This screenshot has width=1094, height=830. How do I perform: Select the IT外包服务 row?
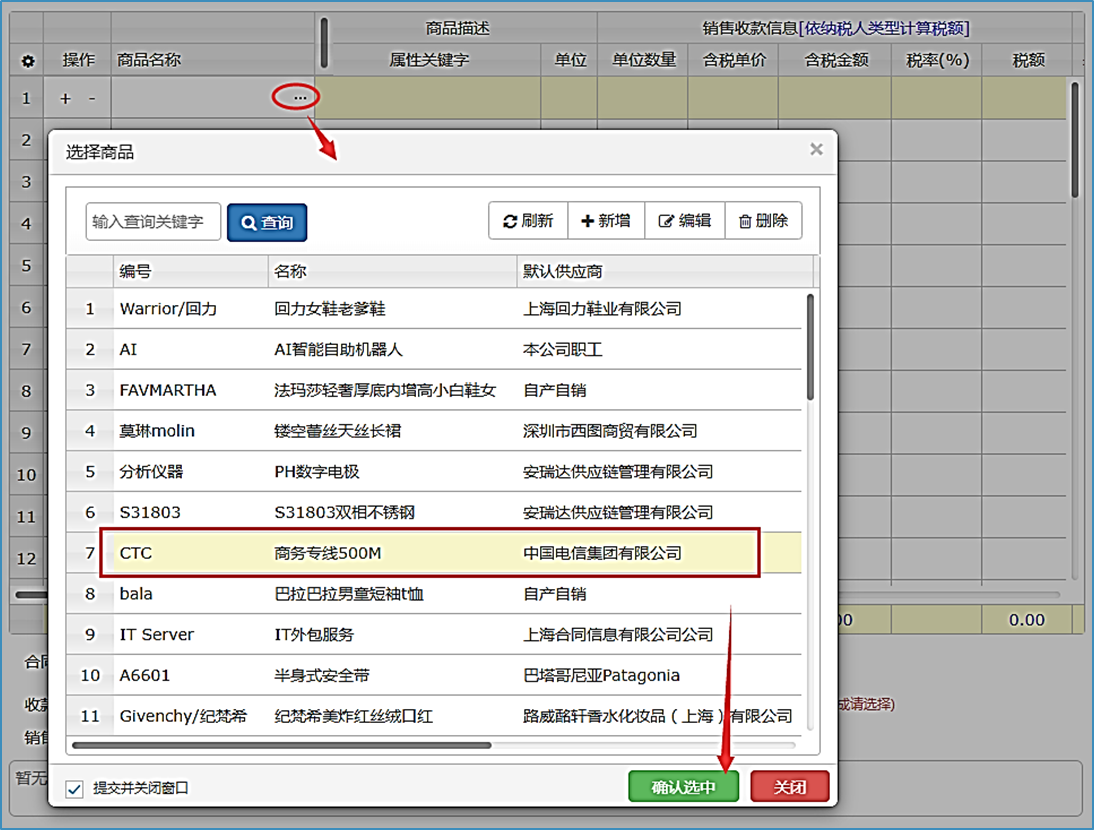coord(434,635)
